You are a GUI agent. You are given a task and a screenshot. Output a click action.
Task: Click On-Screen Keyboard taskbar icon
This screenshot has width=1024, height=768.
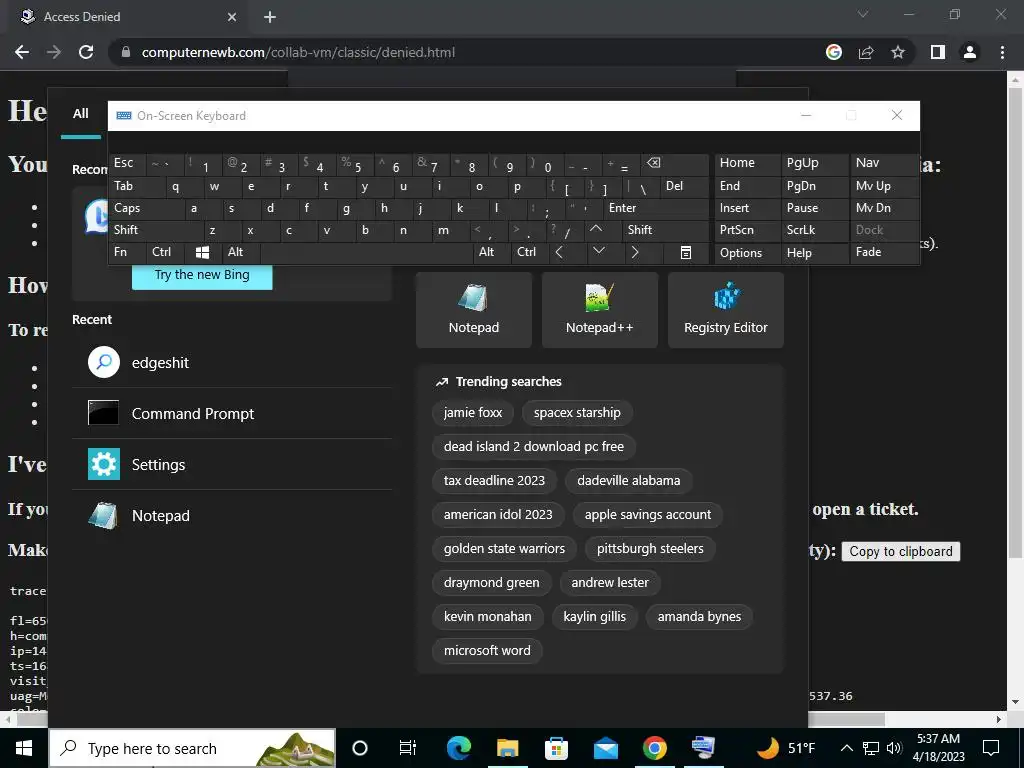[703, 748]
